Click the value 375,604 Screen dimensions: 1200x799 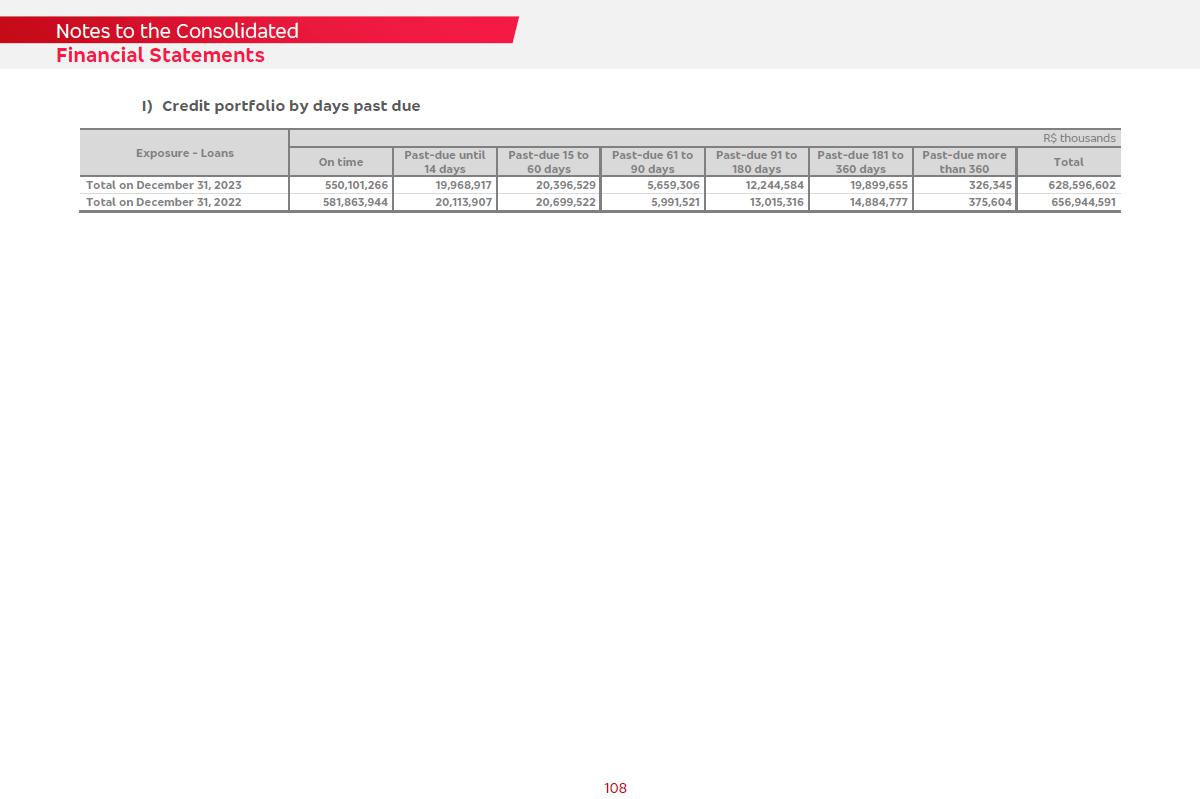point(990,202)
